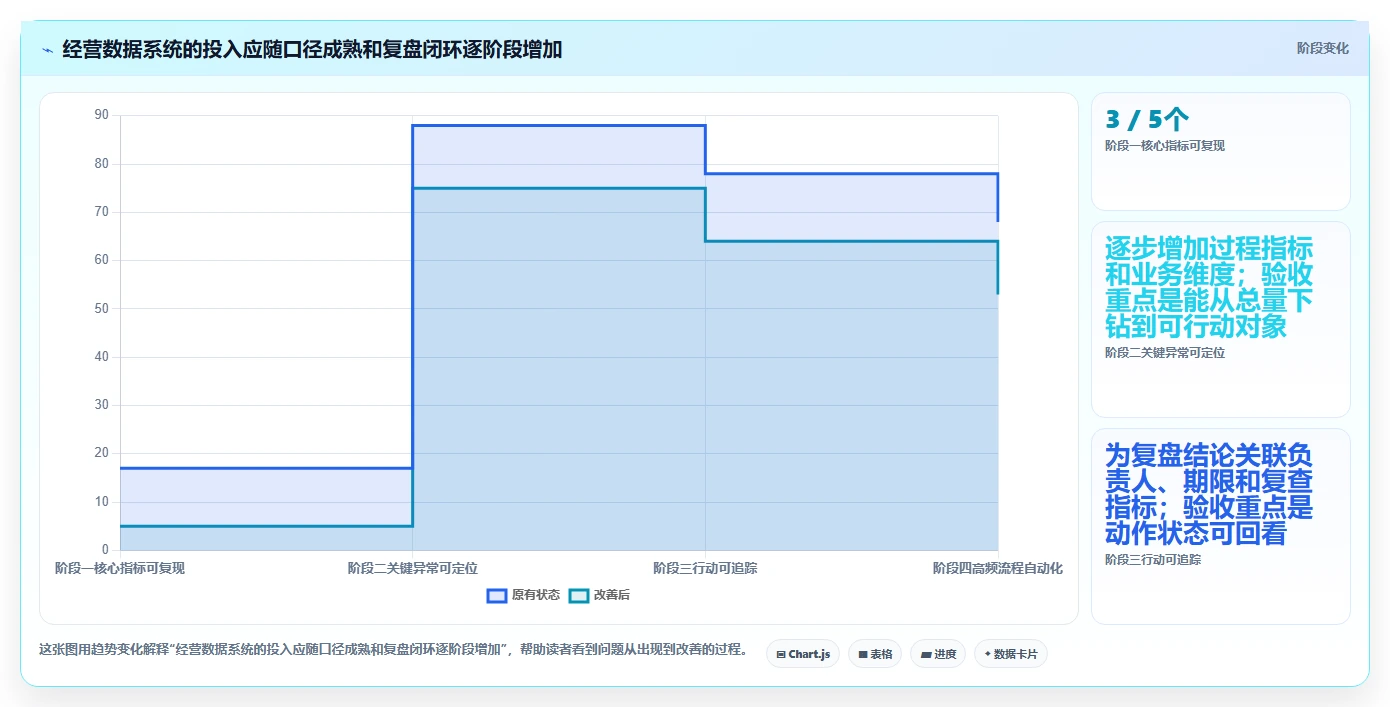Image resolution: width=1390 pixels, height=707 pixels.
Task: Click the chart description sentence below the chart
Action: click(393, 649)
